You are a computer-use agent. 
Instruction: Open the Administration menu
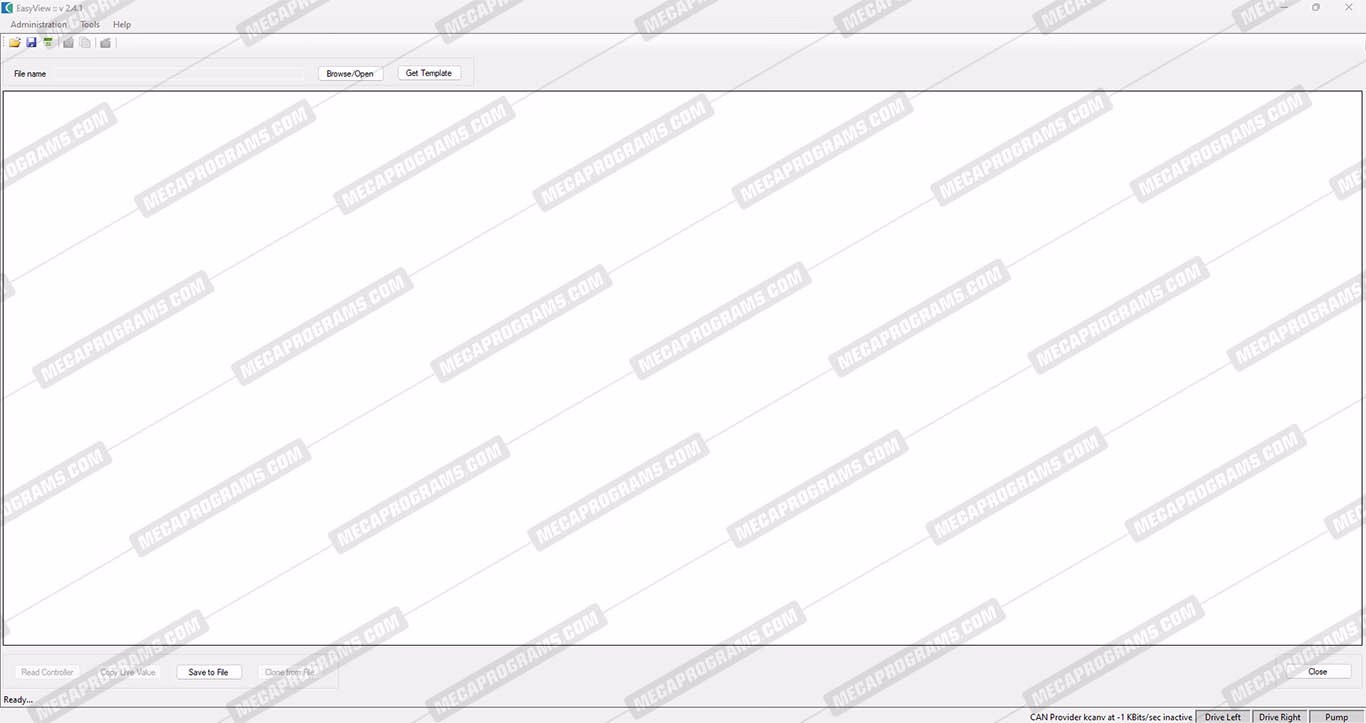39,24
